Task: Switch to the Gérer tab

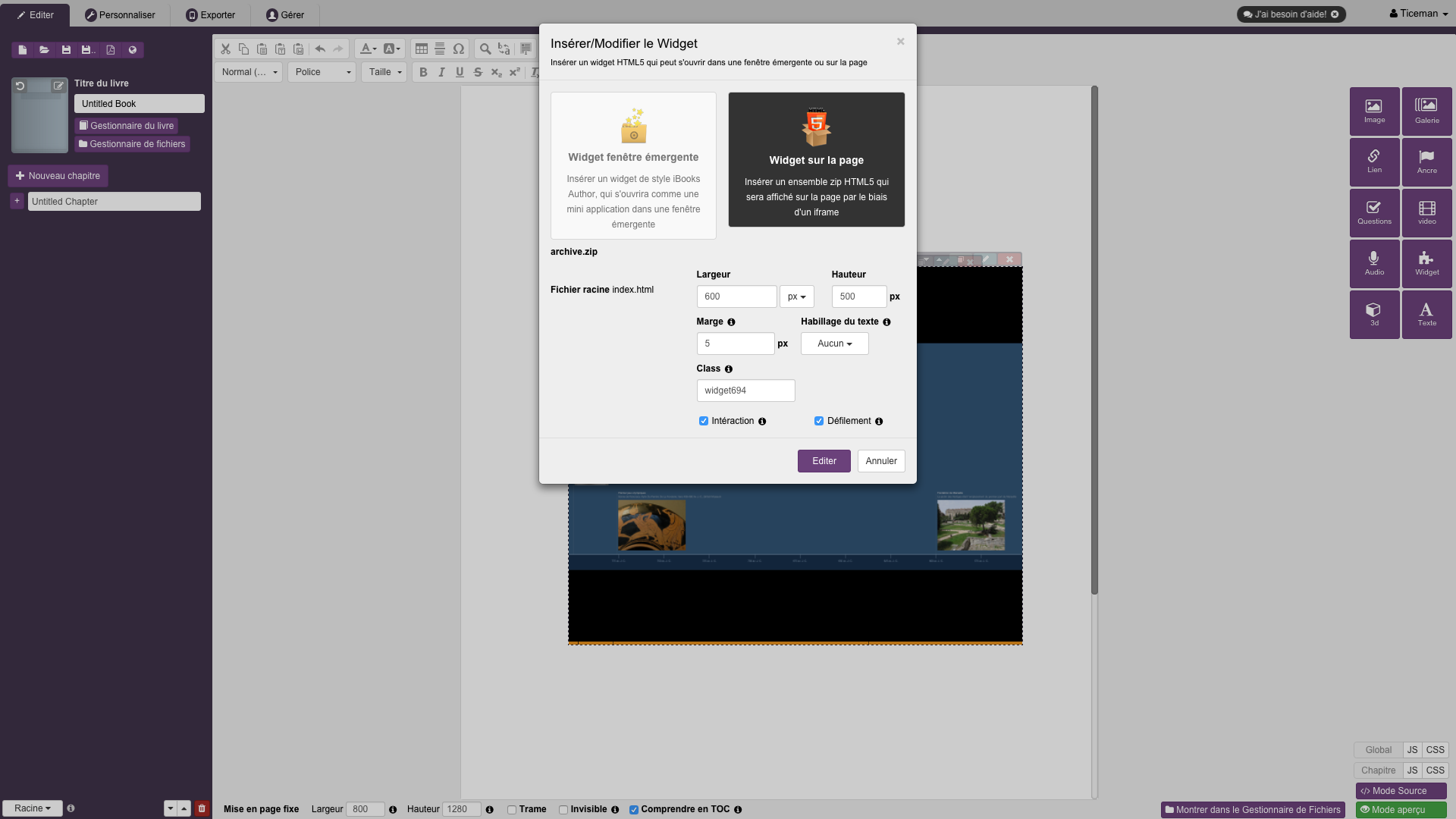Action: coord(285,15)
